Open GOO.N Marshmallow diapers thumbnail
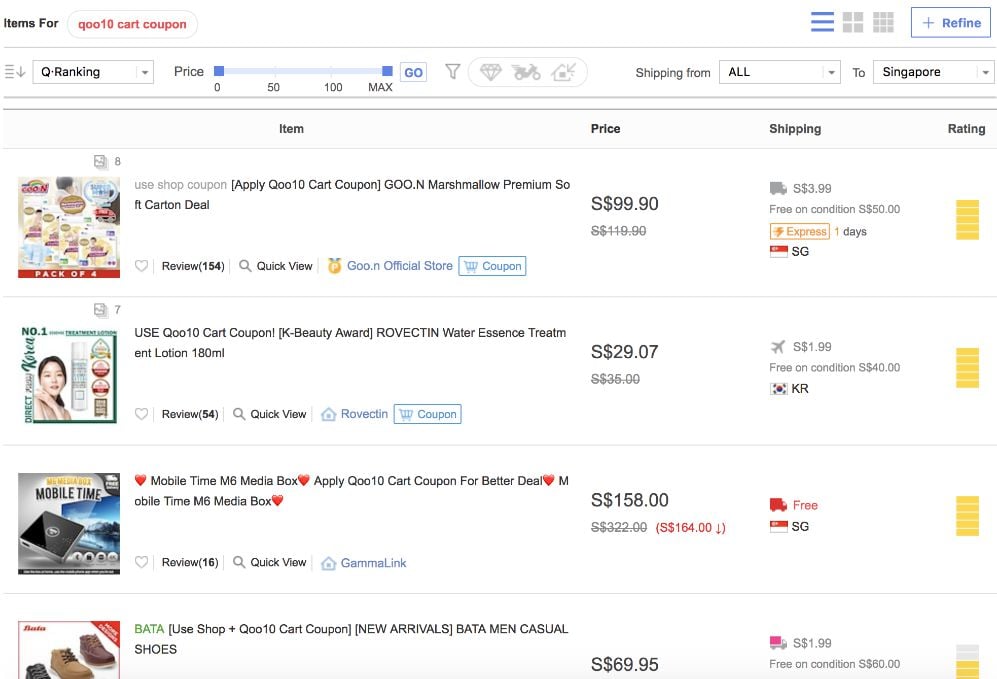Image resolution: width=997 pixels, height=679 pixels. tap(69, 227)
